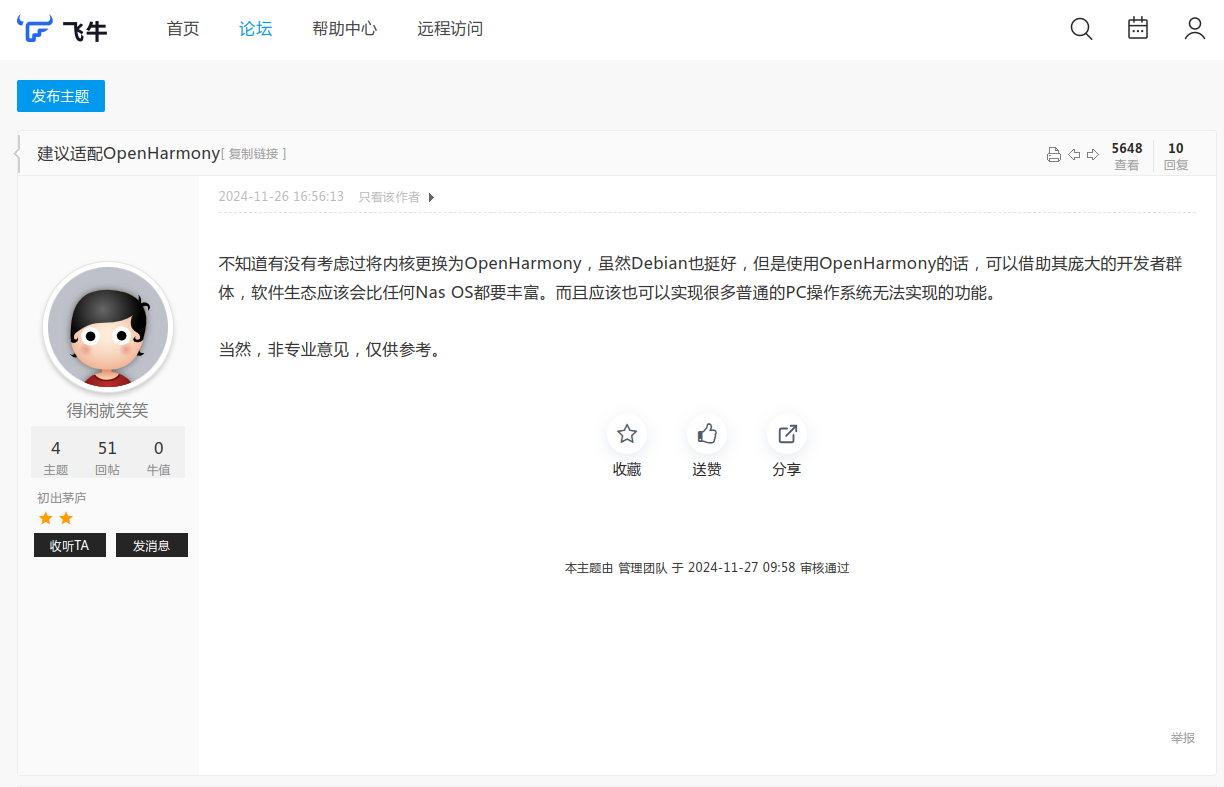Viewport: 1224px width, 787px height.
Task: Open 首页 in navigation
Action: point(183,29)
